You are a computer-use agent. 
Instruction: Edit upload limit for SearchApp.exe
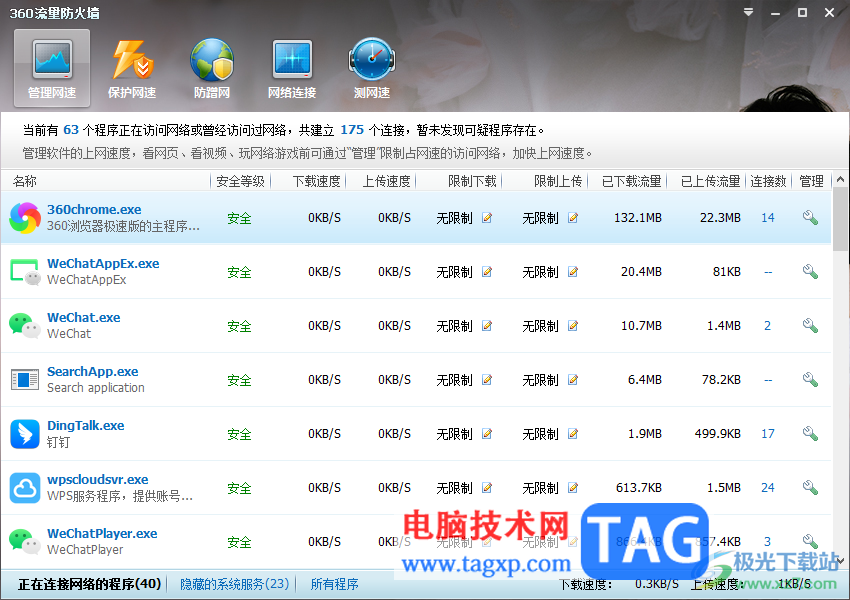click(x=572, y=379)
